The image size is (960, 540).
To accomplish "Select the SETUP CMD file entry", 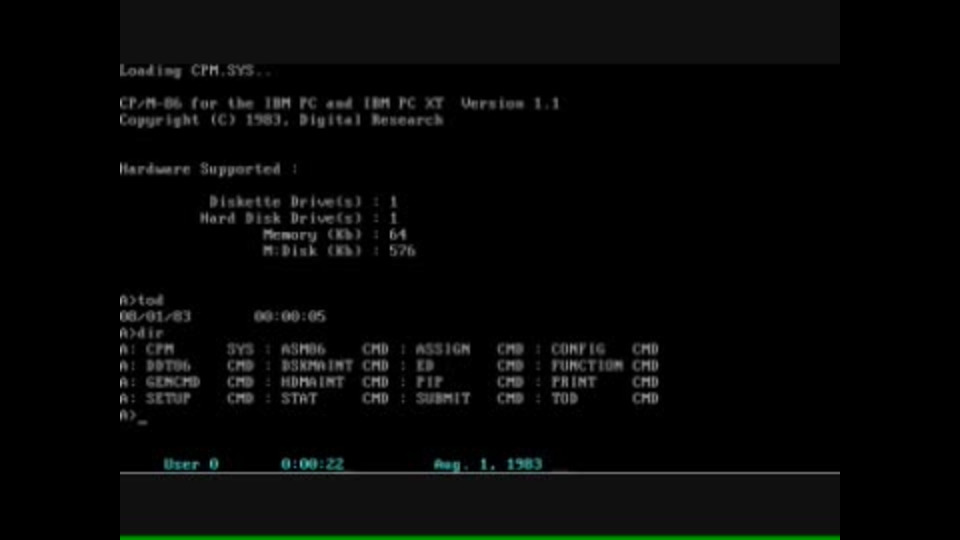I will tap(200, 399).
